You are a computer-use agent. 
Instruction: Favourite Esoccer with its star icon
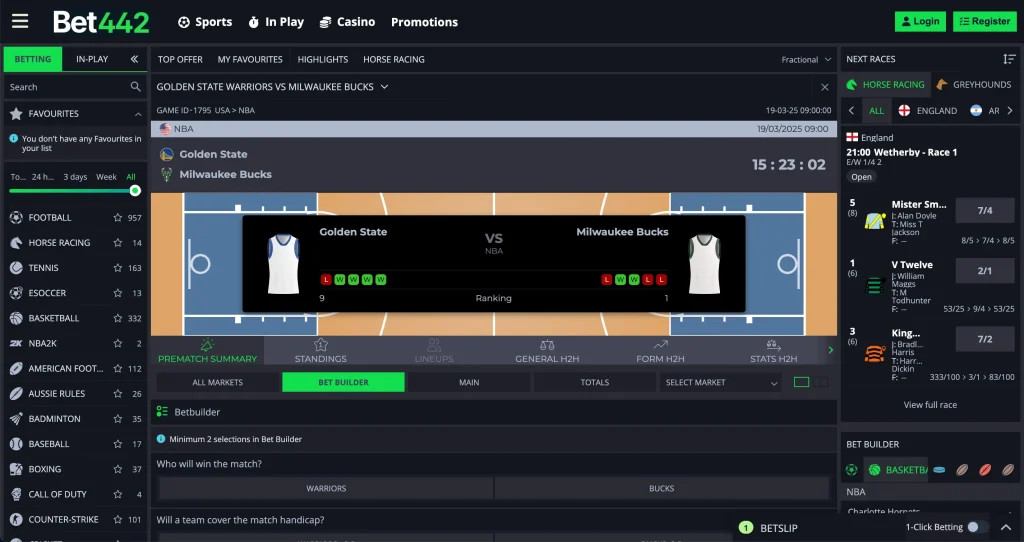(x=118, y=293)
